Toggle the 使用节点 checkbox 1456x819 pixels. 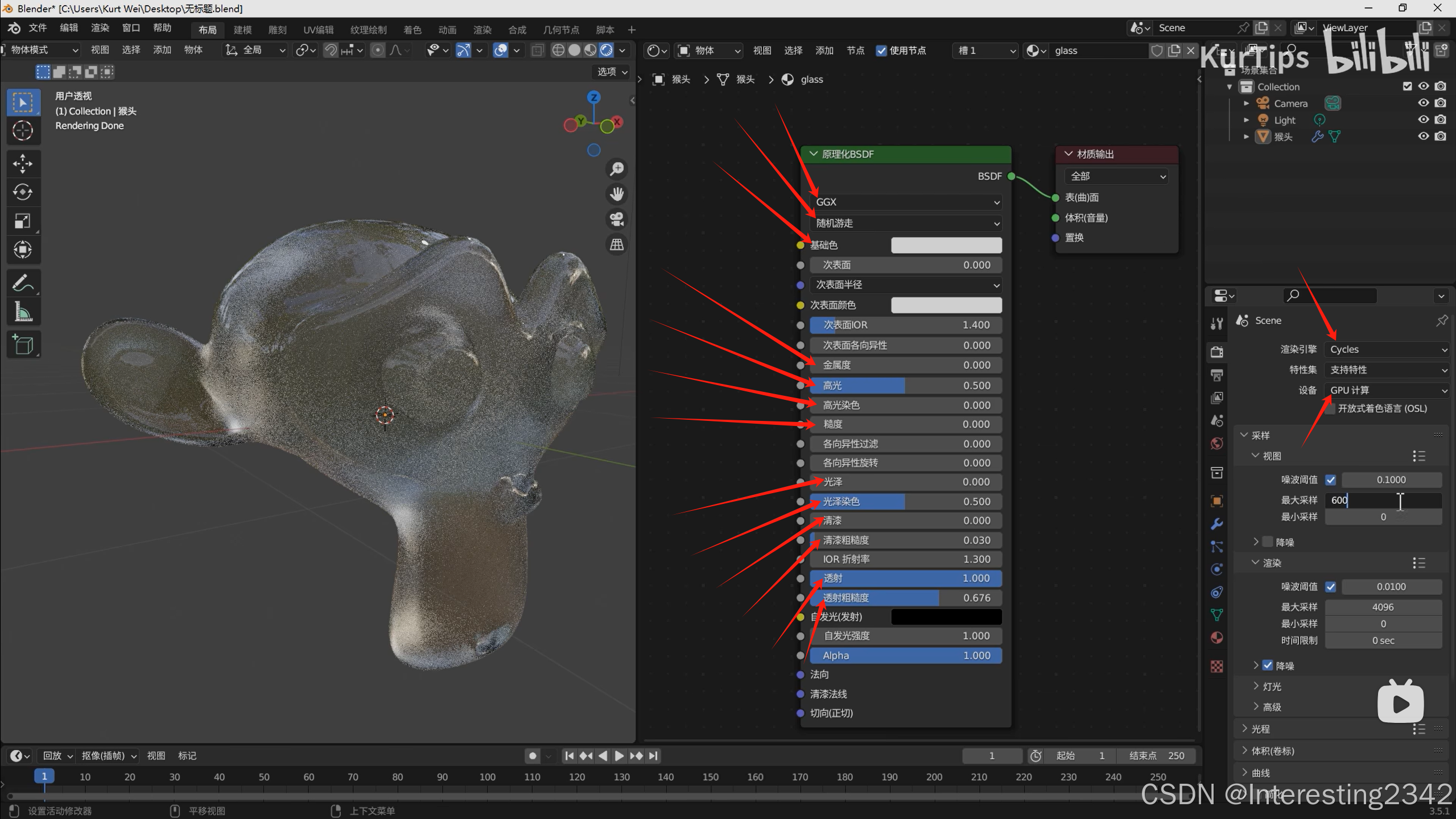click(881, 51)
